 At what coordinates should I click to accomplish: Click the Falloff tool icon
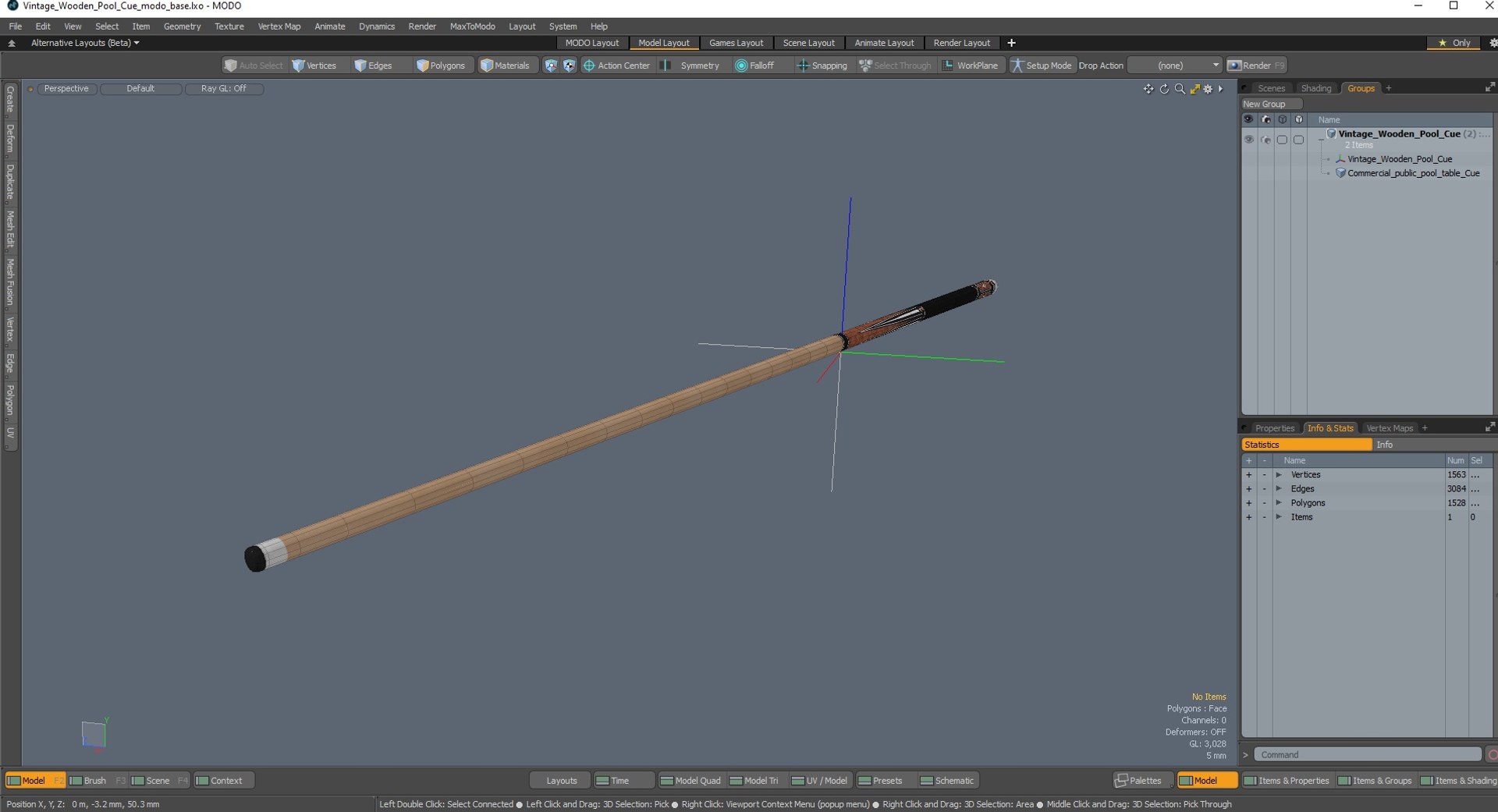[741, 66]
